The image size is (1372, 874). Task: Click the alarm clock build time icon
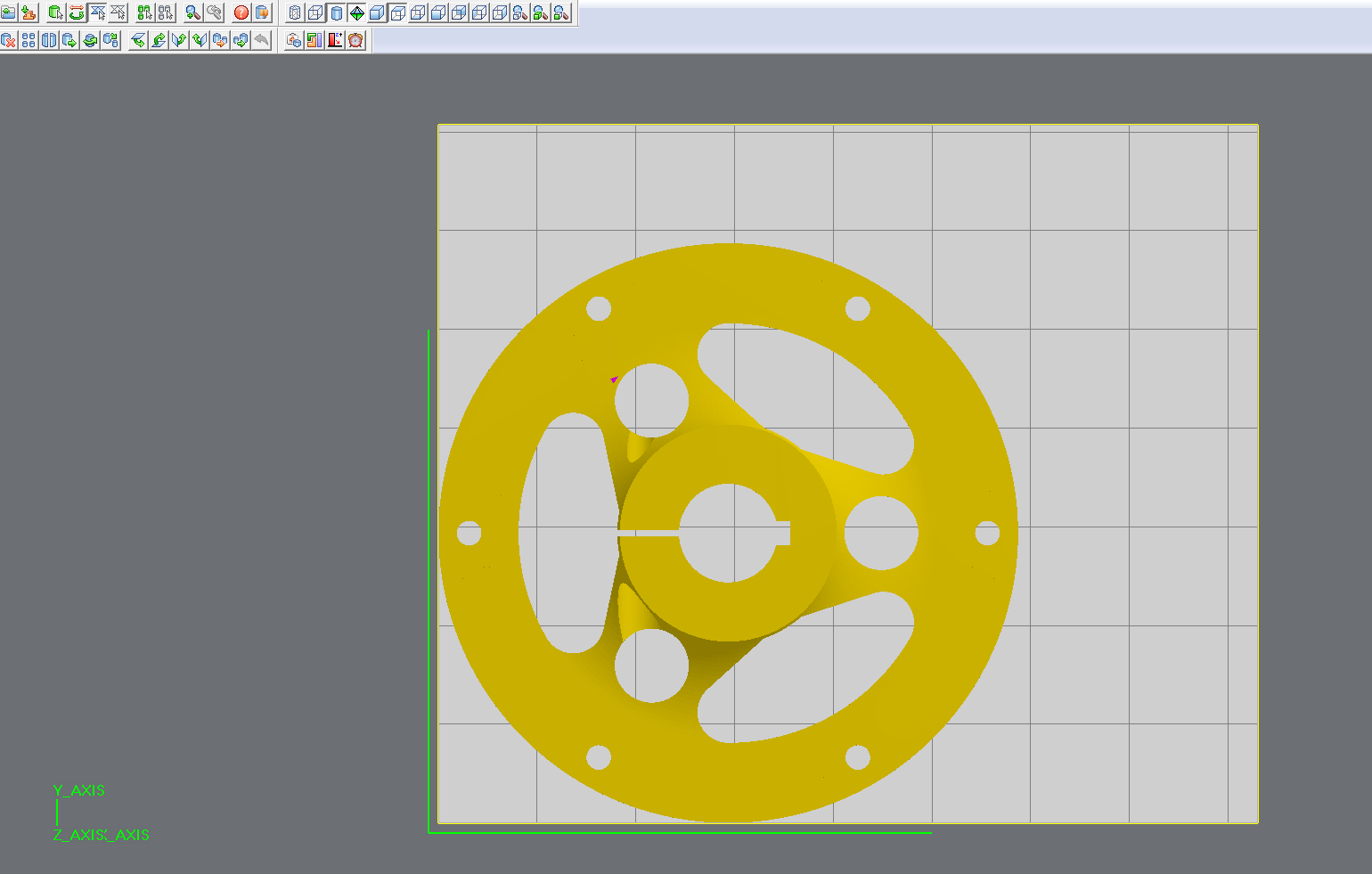click(356, 40)
